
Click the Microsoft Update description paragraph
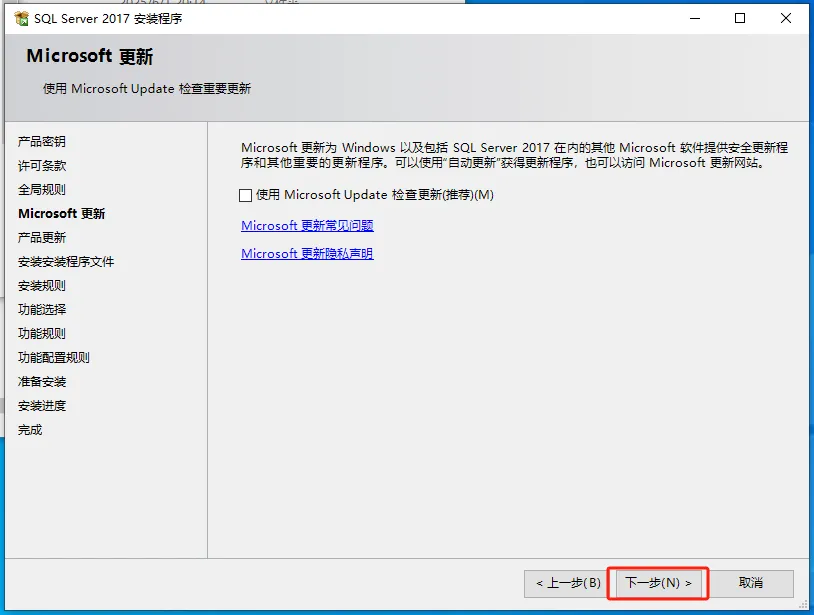click(514, 155)
